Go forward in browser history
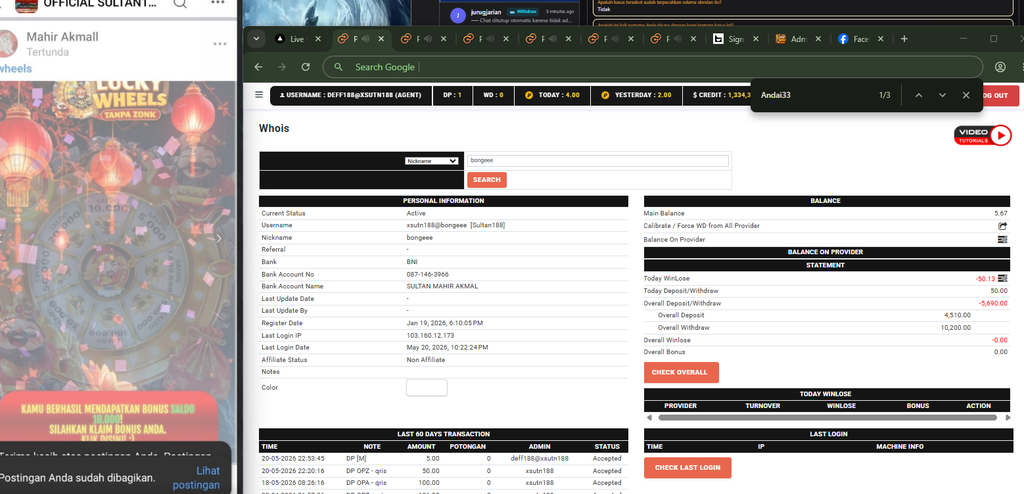Viewport: 1024px width, 494px height. [281, 67]
